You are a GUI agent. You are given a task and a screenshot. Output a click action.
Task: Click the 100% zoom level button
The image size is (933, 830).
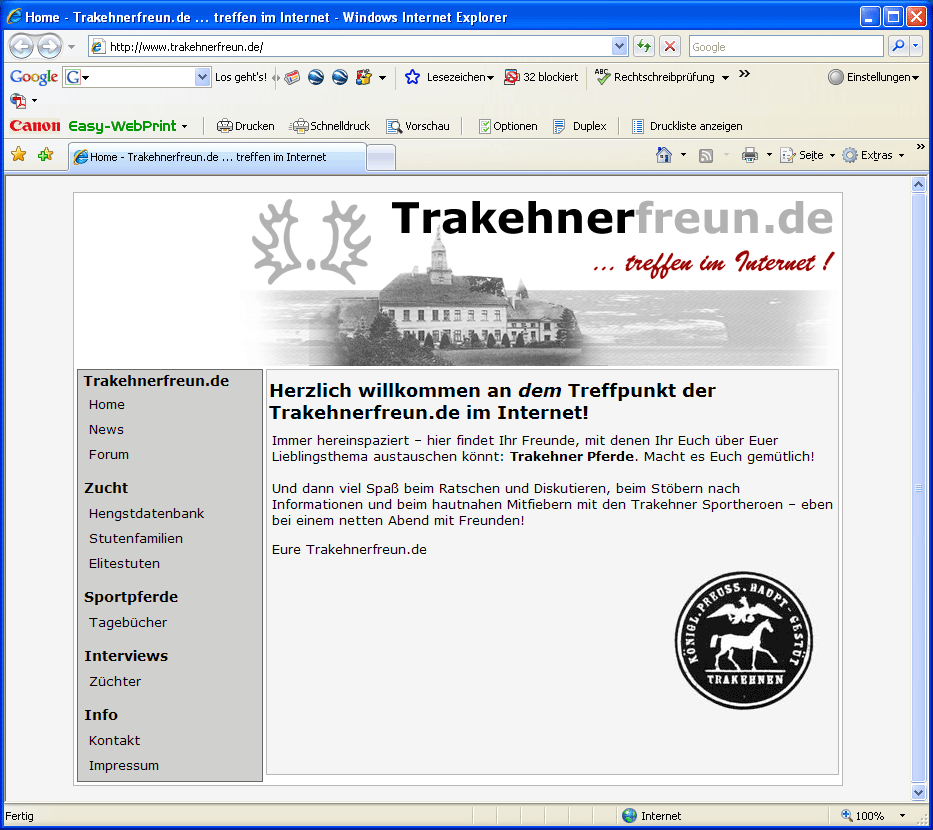[x=863, y=816]
